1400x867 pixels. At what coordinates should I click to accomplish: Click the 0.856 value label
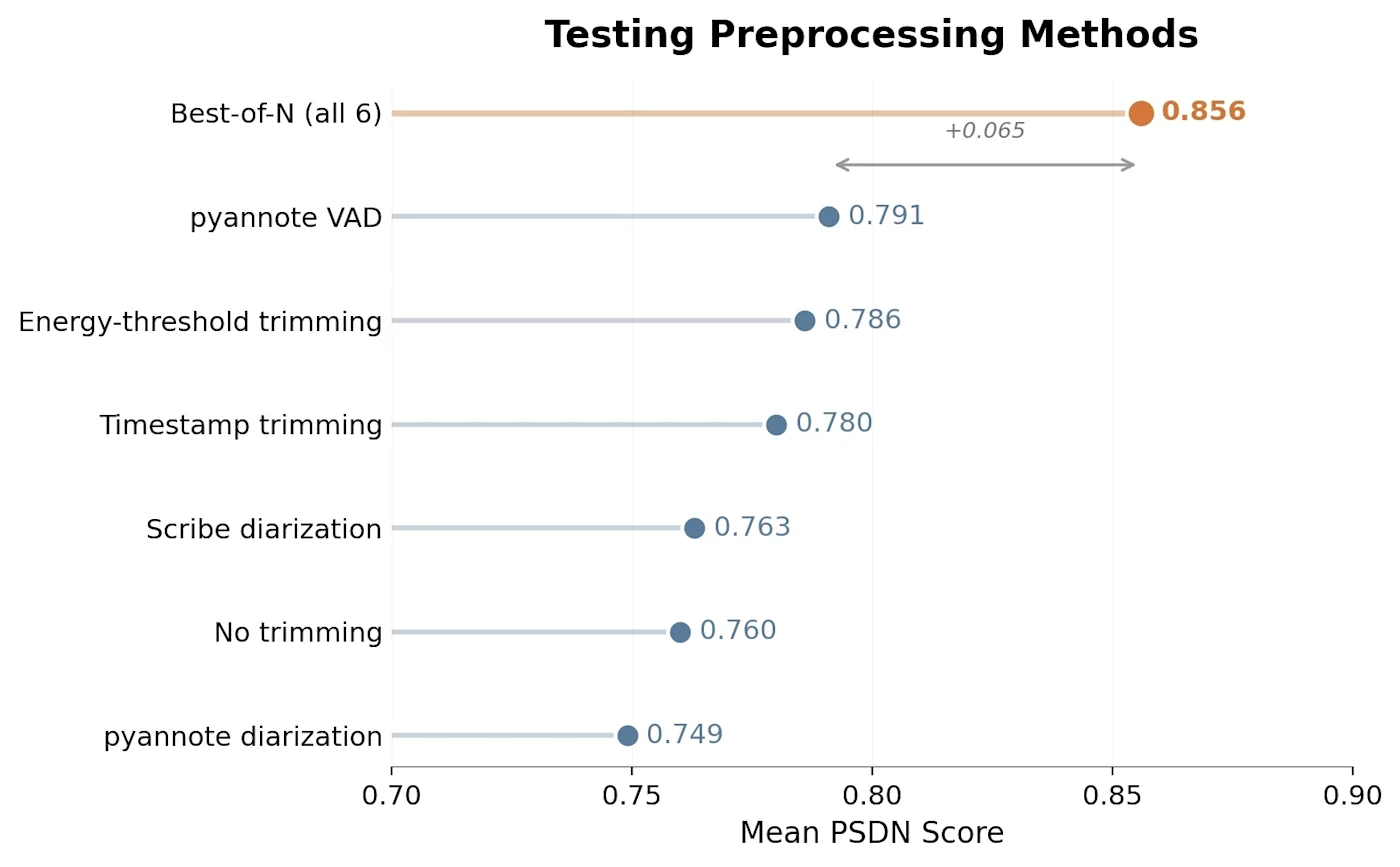1204,112
